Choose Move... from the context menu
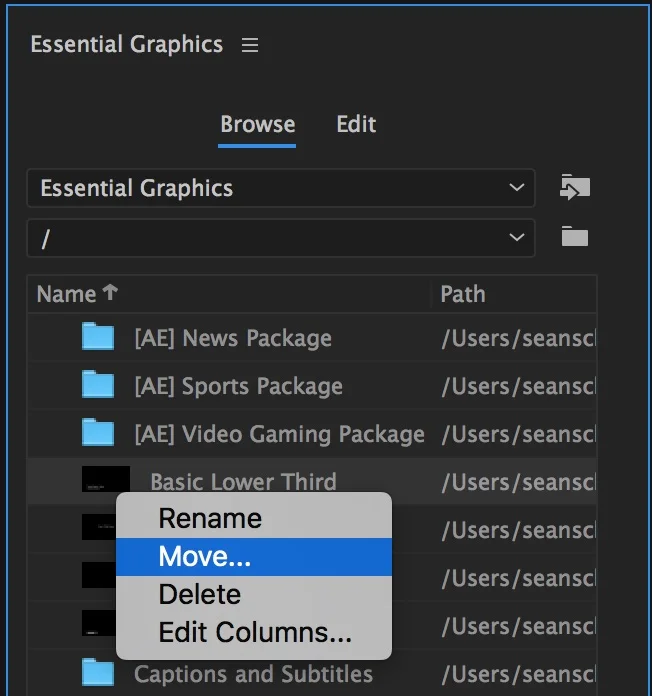This screenshot has height=696, width=652. click(254, 557)
